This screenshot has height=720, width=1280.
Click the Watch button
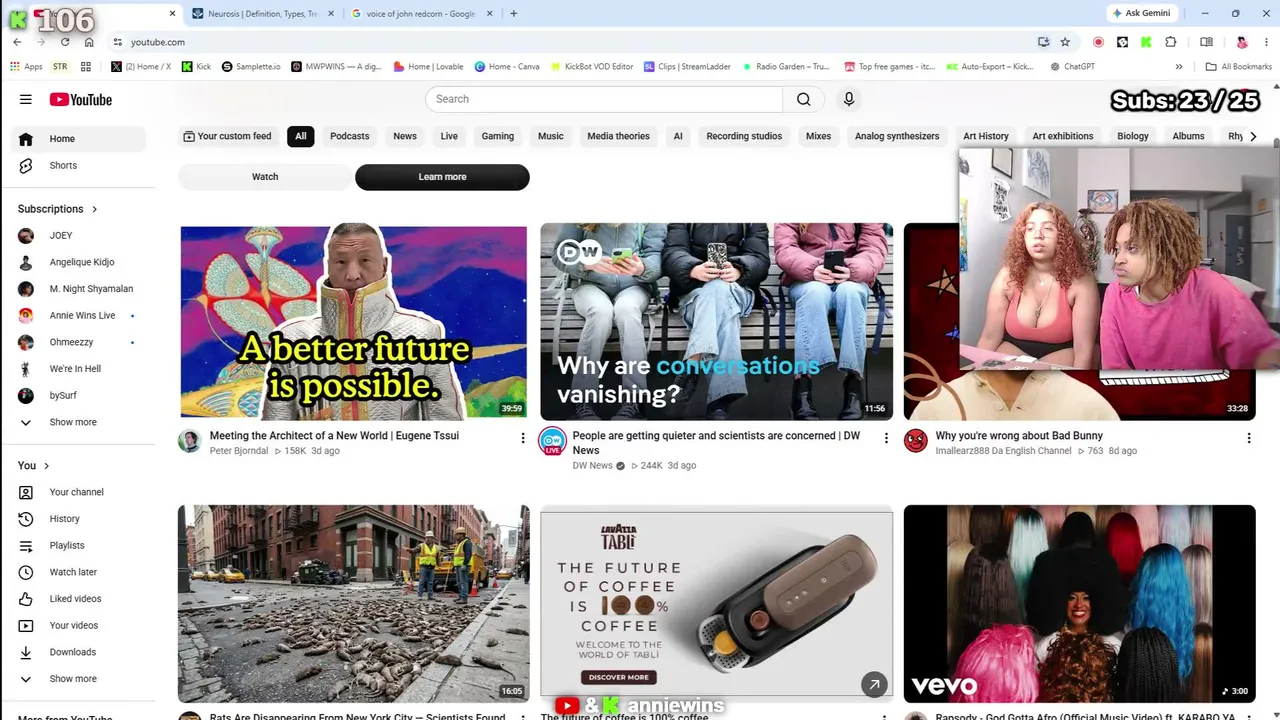[265, 177]
